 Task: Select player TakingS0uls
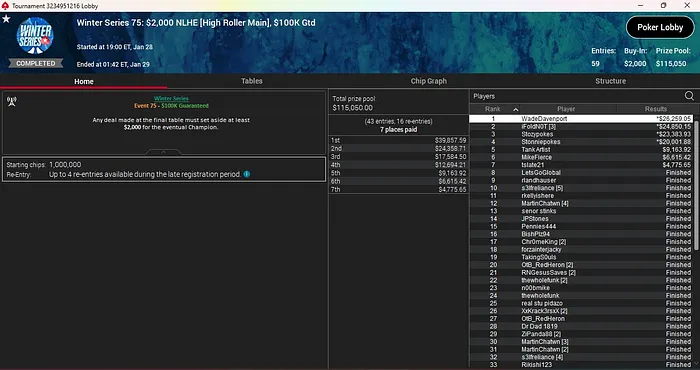[581, 257]
